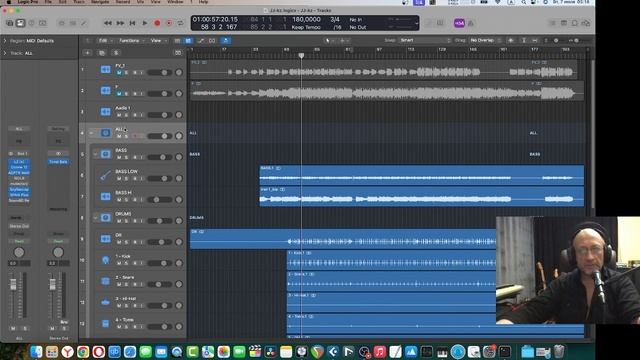Click the Snare track icon
The width and height of the screenshot is (640, 360).
105,281
